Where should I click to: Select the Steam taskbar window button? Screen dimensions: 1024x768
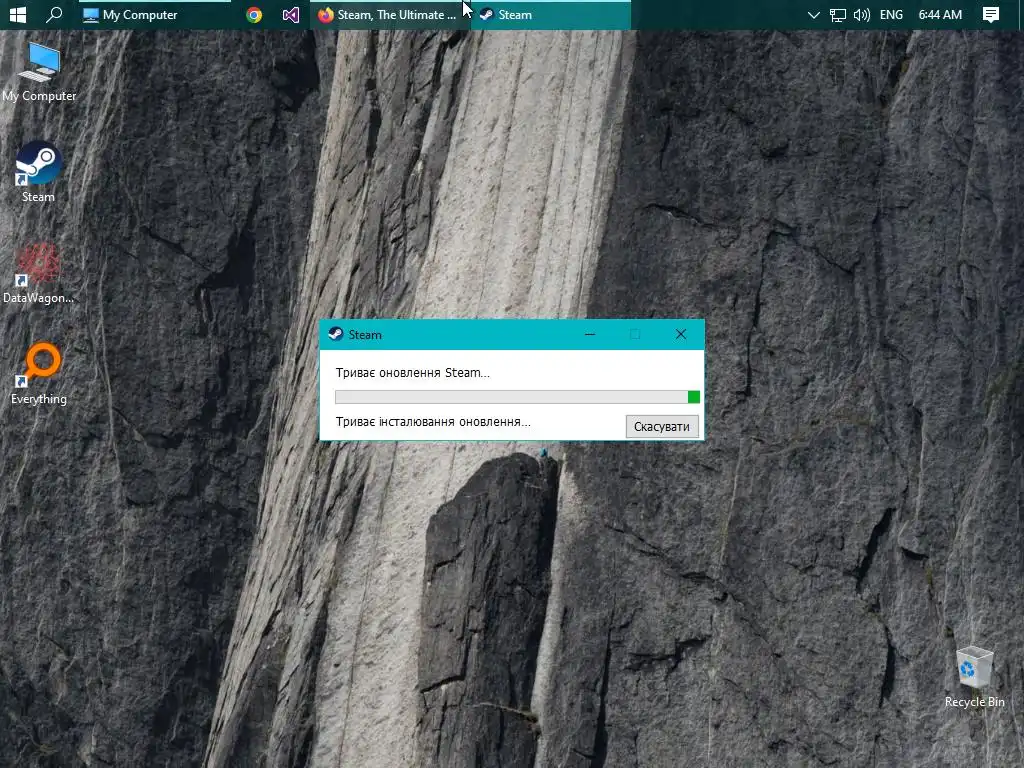tap(551, 14)
